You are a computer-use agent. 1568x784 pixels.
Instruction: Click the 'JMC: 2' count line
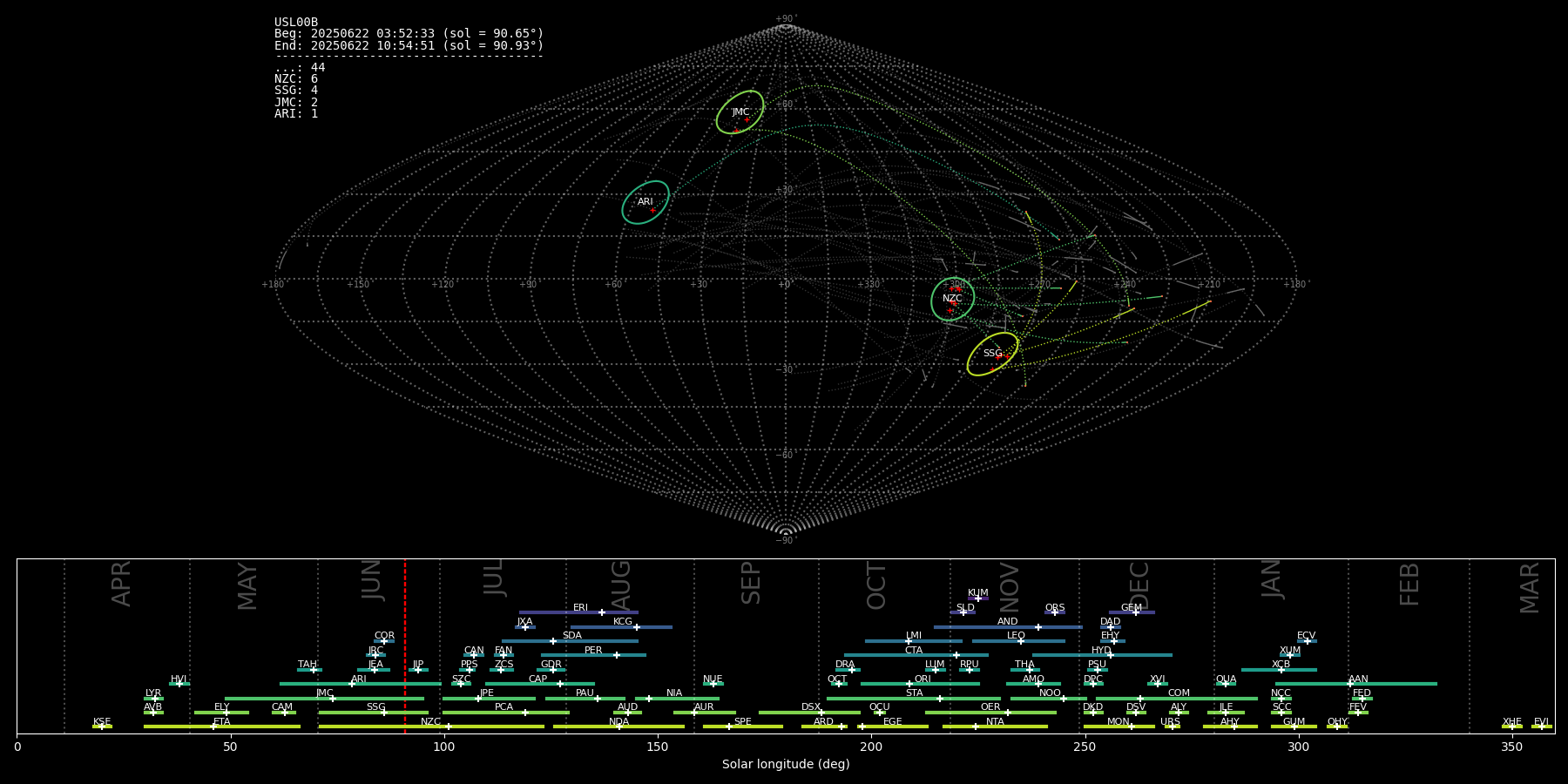click(x=296, y=103)
